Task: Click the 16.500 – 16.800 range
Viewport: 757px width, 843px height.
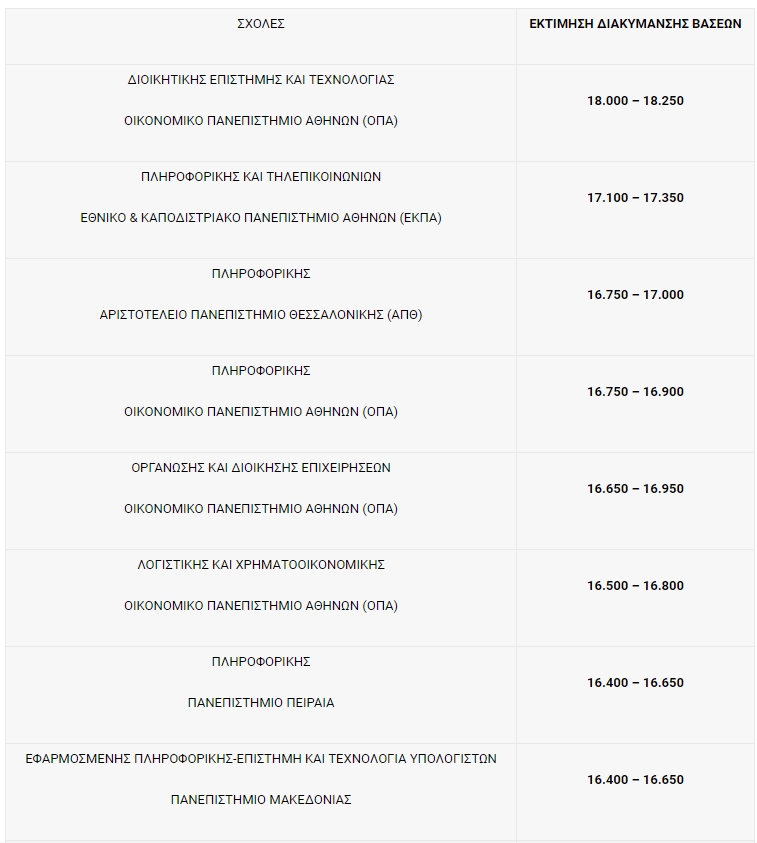Action: pos(635,586)
